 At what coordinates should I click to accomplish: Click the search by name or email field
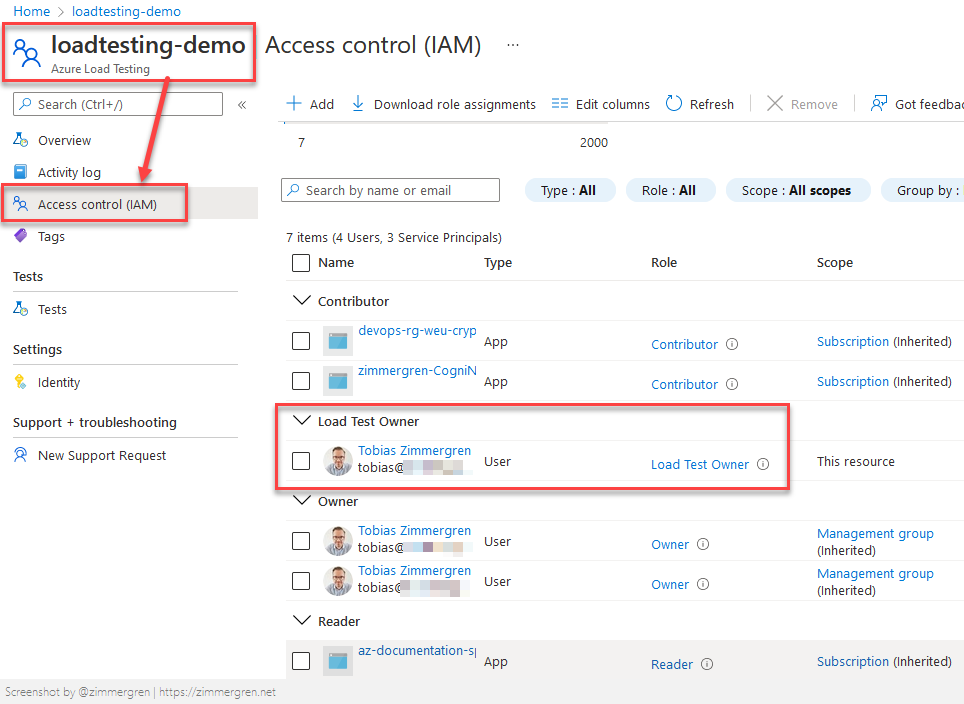390,190
